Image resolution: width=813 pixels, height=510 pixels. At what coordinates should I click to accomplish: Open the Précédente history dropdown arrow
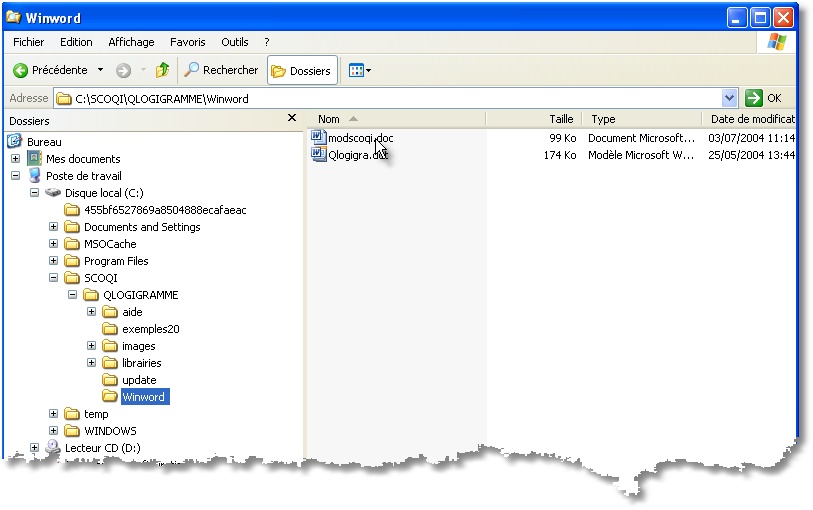click(x=101, y=69)
